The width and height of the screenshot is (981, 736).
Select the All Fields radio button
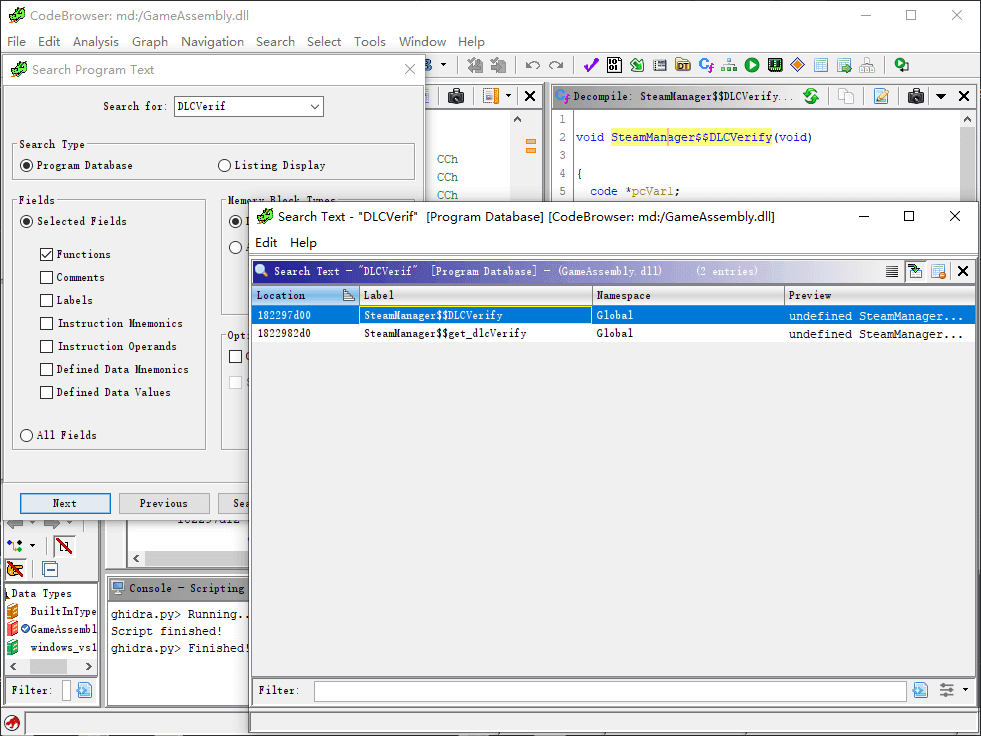(26, 435)
